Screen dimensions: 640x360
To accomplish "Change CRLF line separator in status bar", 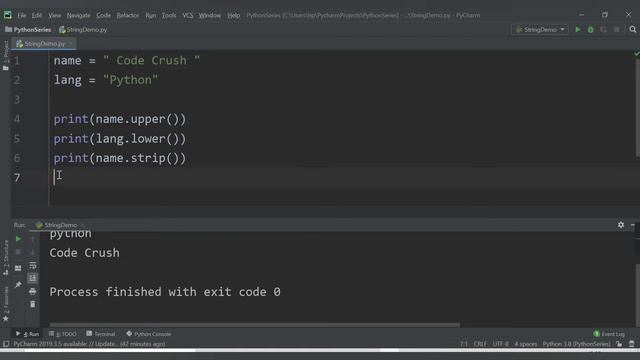I will [480, 344].
